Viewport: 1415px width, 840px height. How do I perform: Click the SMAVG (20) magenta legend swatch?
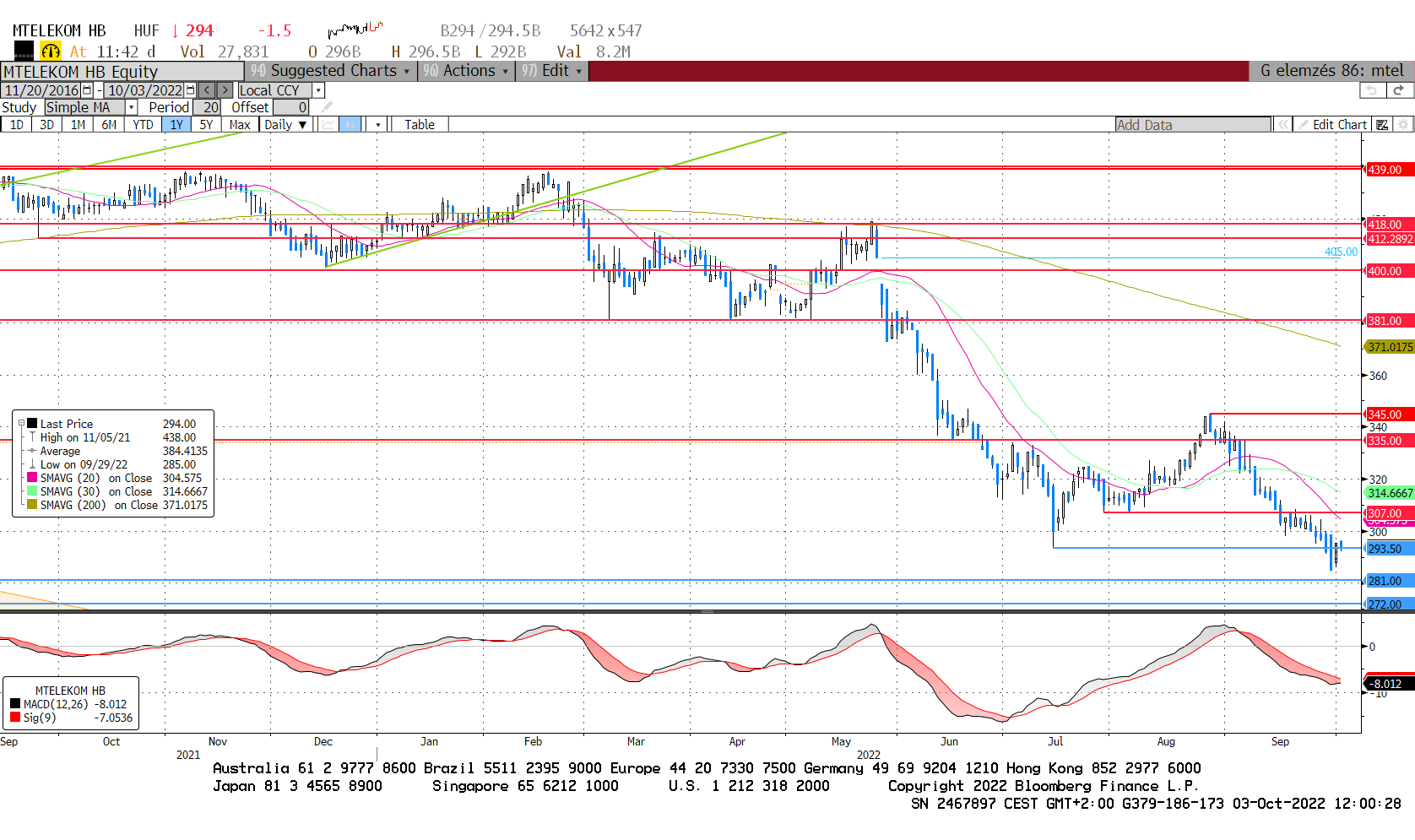click(x=32, y=478)
